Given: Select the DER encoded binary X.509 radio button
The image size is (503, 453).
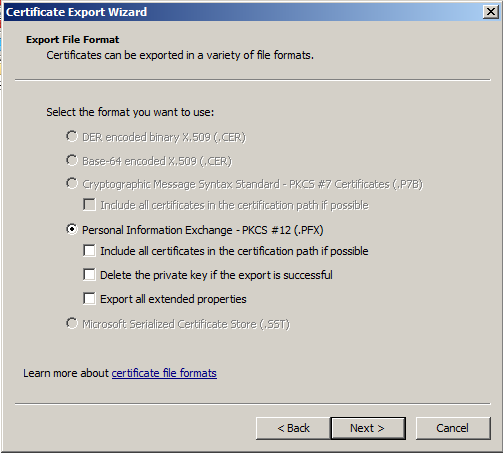Looking at the screenshot, I should point(72,136).
